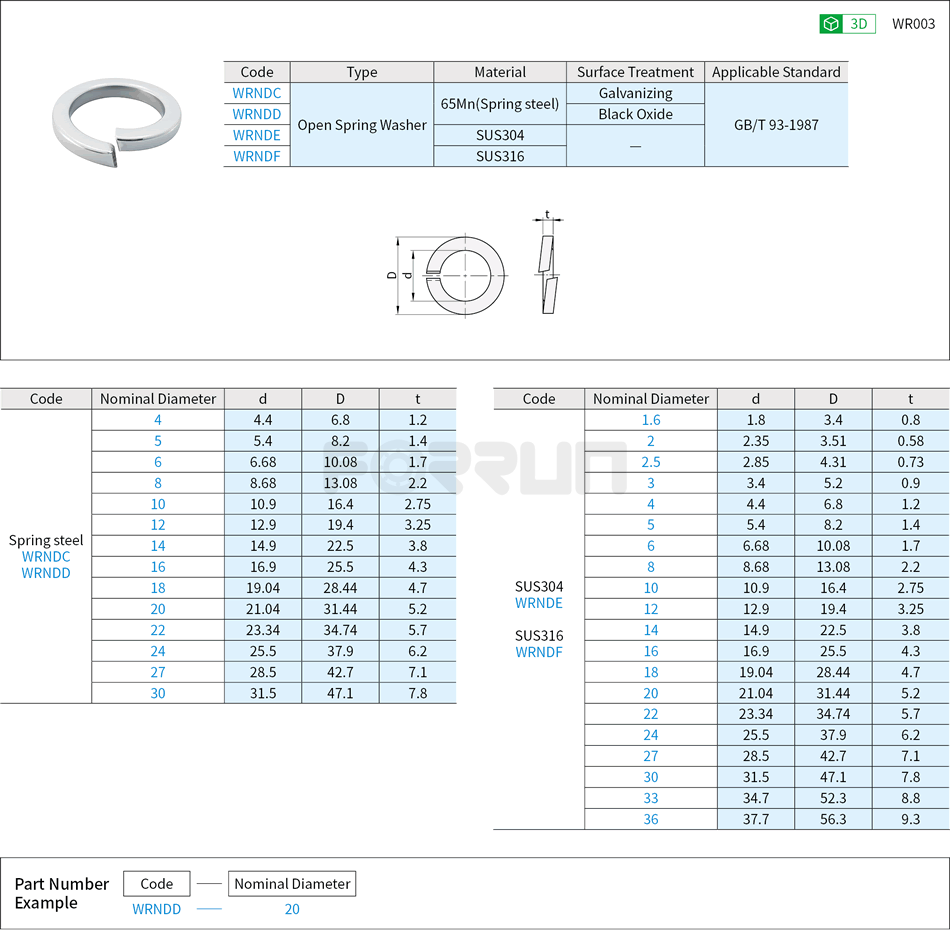
Task: Select code WRNDC in the specification table
Action: coord(256,93)
